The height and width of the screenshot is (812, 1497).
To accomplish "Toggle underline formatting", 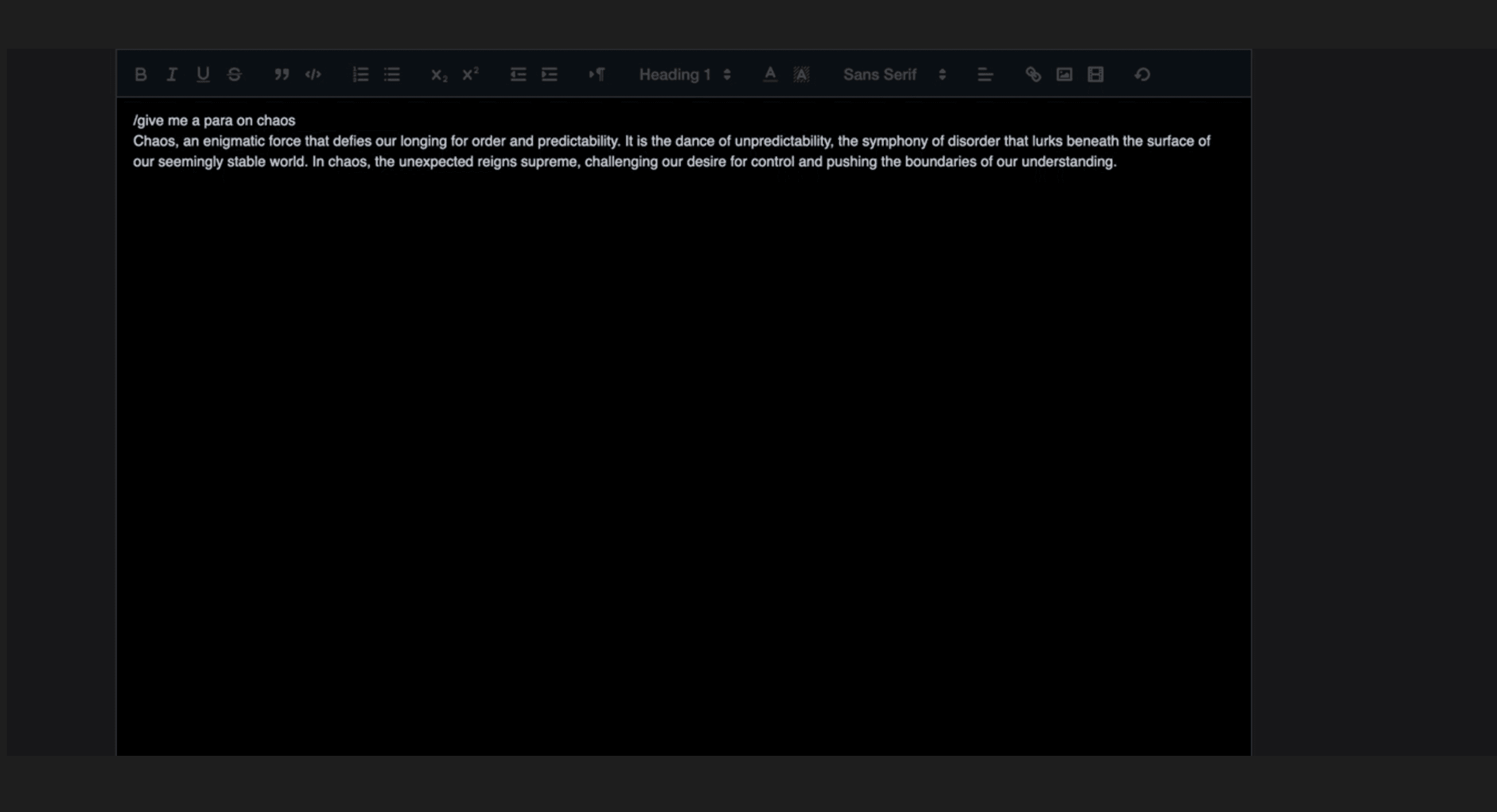I will tap(203, 74).
